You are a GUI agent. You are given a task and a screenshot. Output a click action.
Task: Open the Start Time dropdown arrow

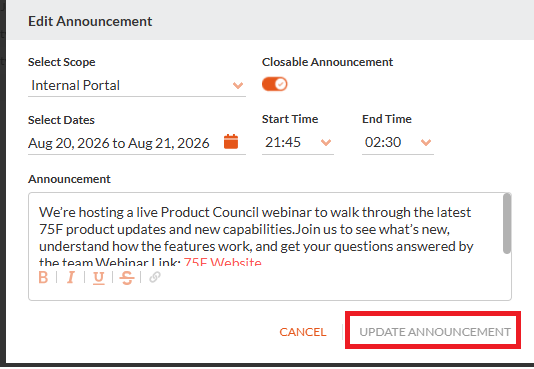326,142
